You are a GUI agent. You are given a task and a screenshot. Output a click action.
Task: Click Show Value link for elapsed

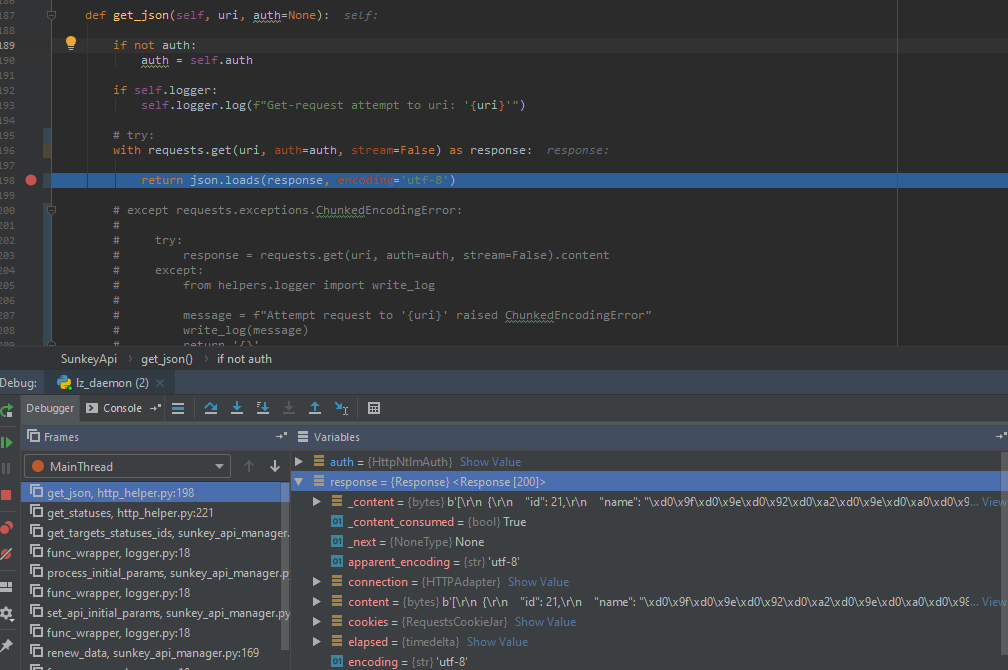point(497,642)
